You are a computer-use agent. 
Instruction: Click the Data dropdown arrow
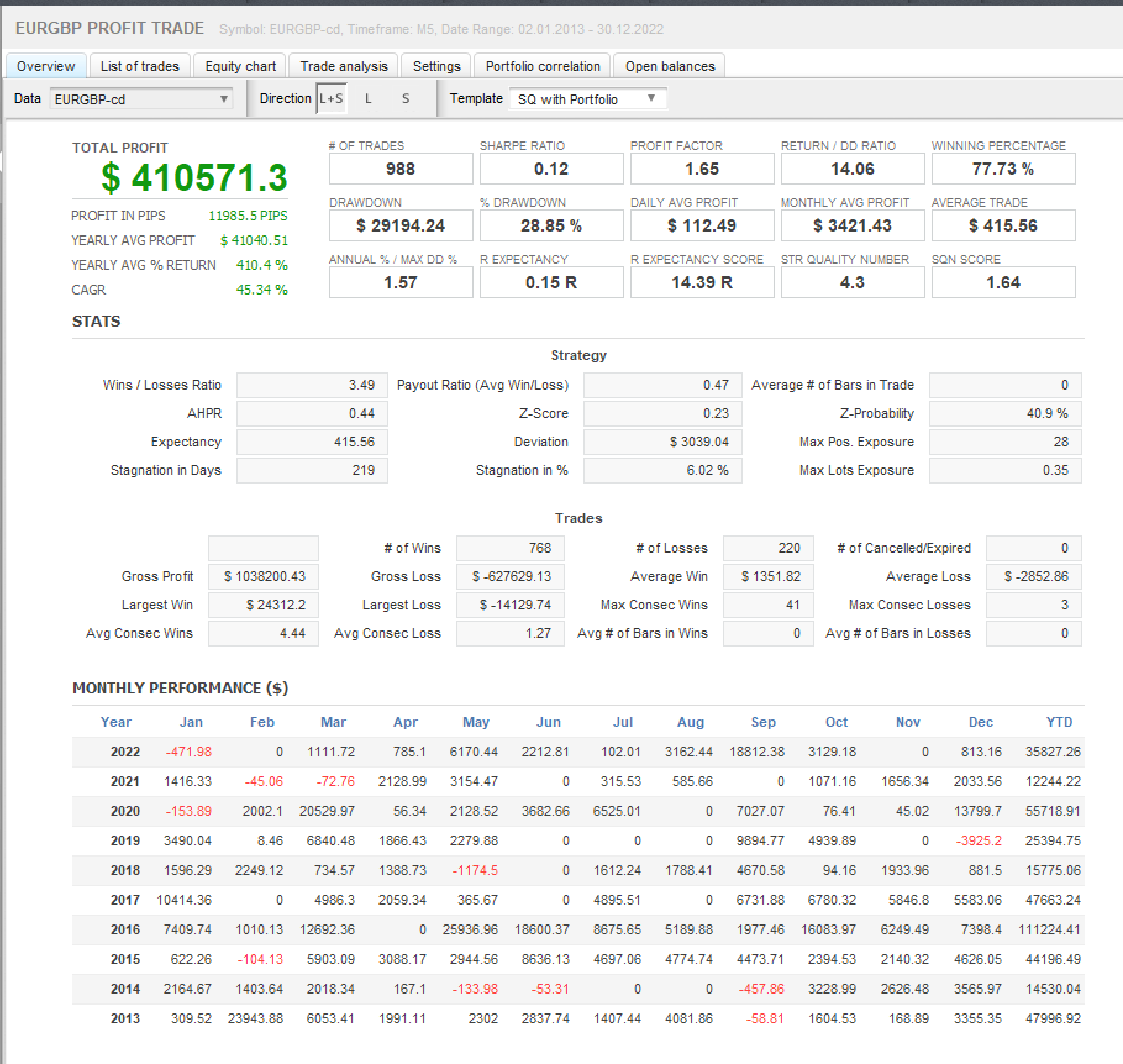224,99
